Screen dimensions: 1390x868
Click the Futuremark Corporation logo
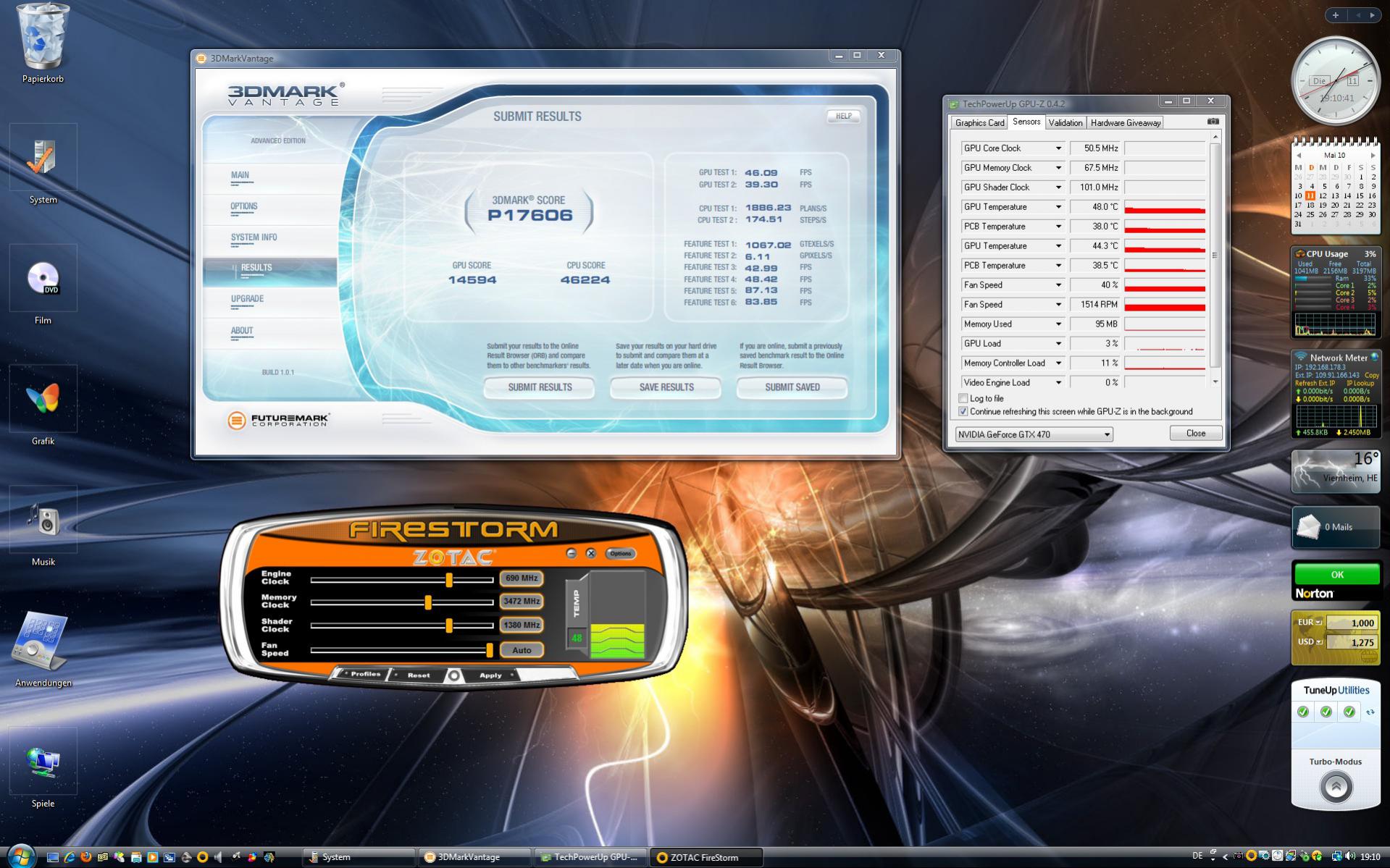(x=279, y=420)
